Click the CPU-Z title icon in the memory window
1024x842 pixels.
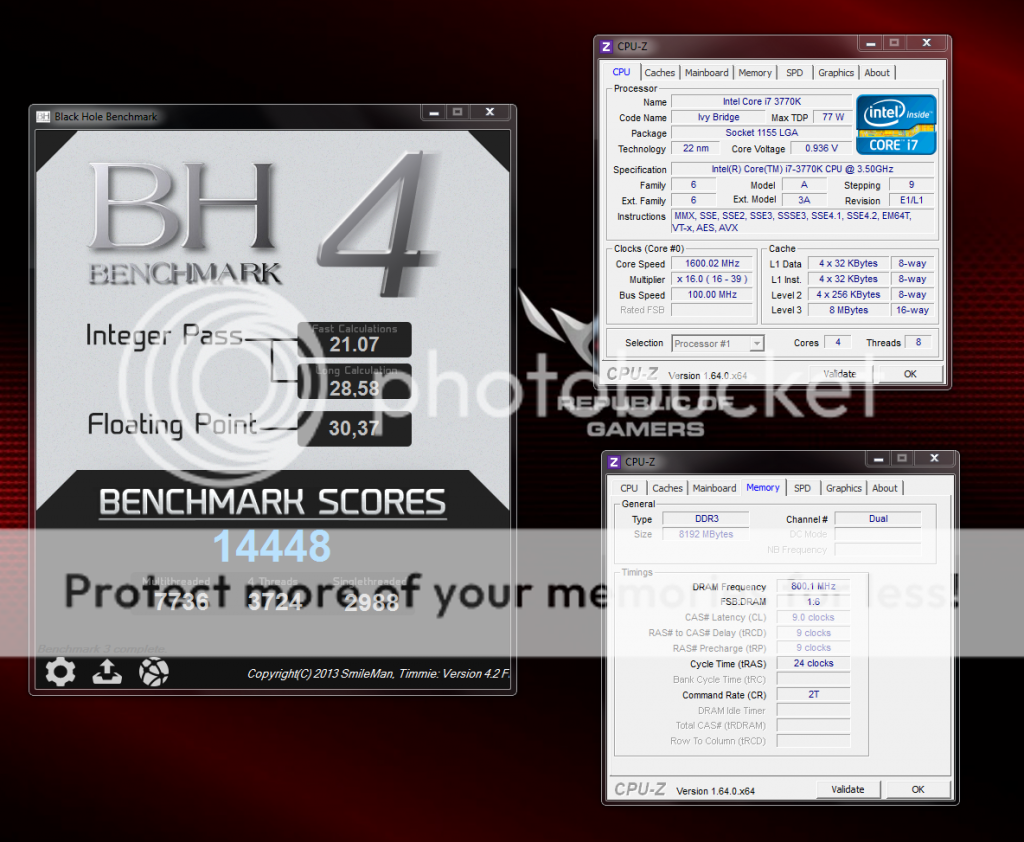(614, 462)
